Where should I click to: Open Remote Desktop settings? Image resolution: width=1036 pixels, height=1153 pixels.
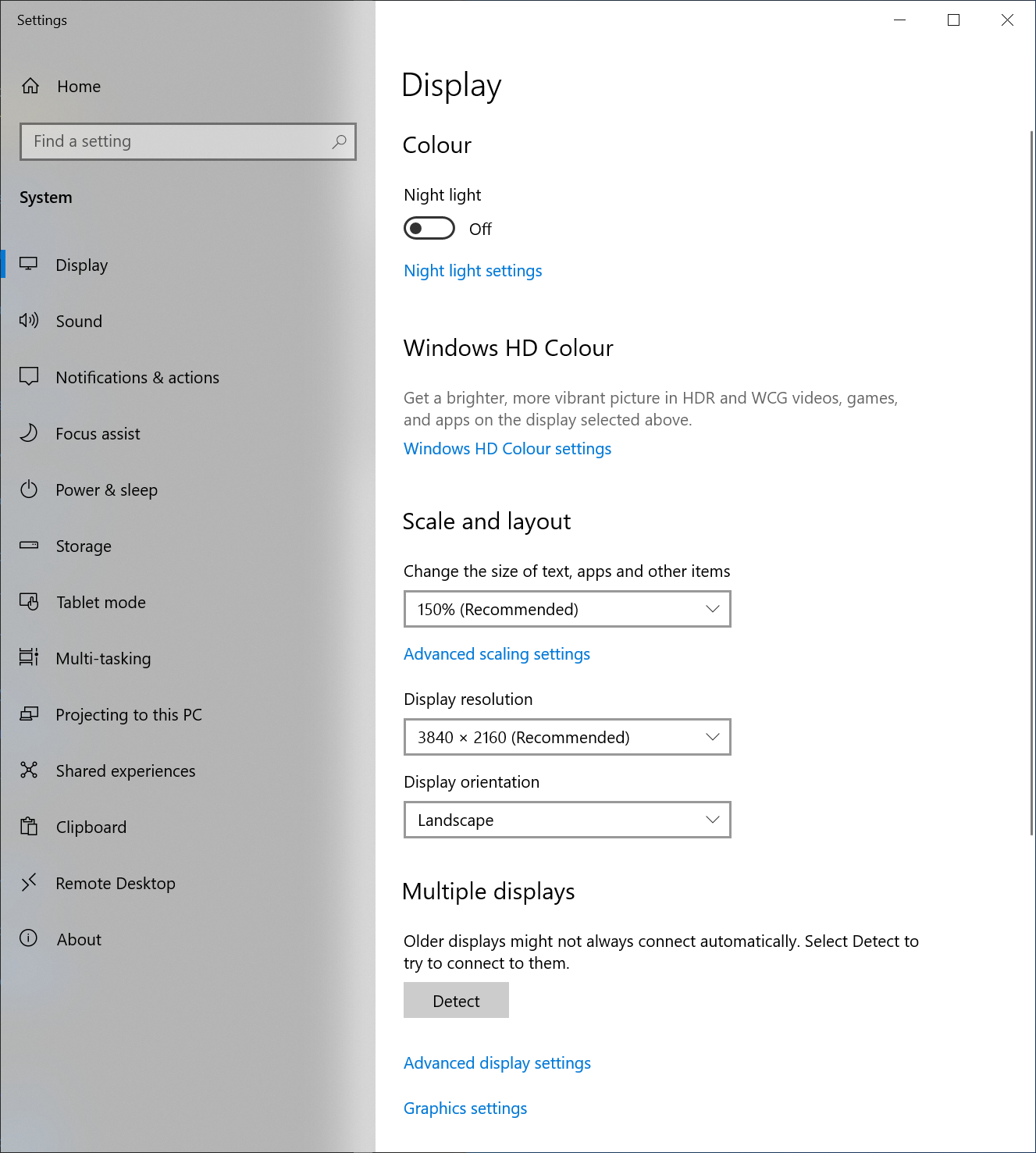coord(187,883)
